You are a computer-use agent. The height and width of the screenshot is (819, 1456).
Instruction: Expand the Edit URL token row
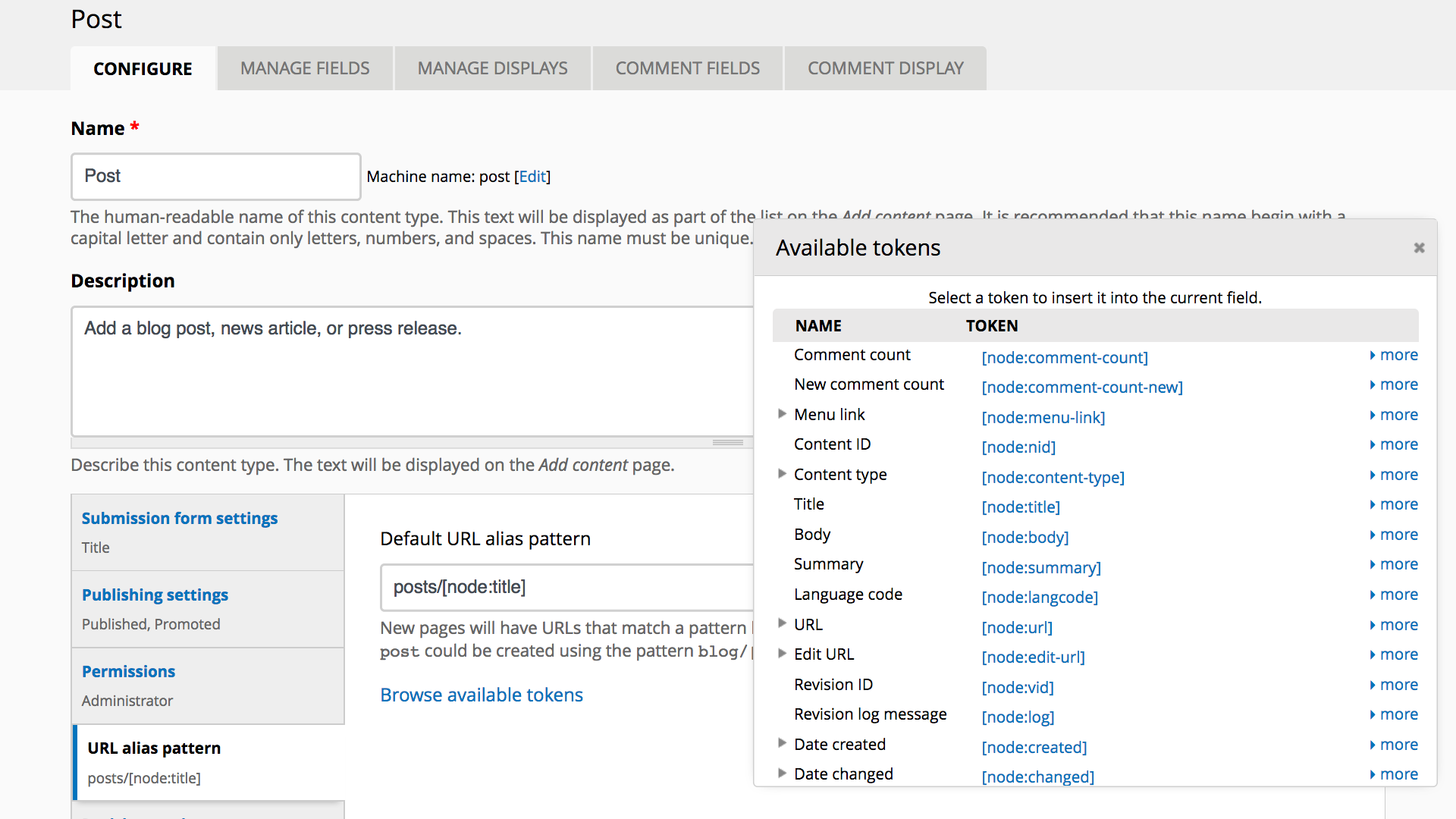(782, 654)
